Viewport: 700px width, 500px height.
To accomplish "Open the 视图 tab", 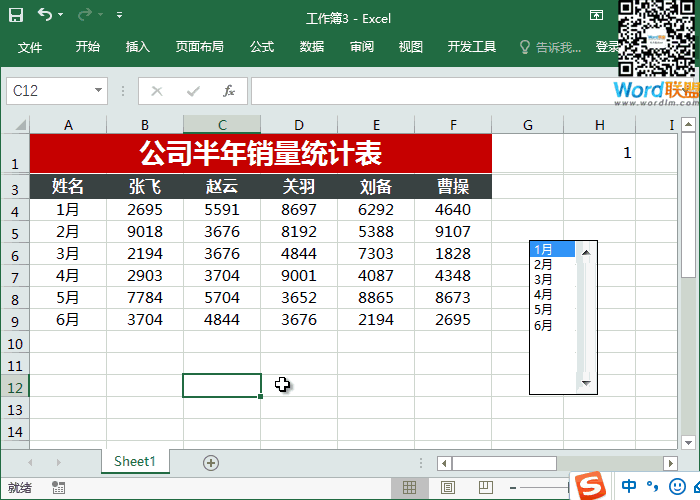I will 411,46.
